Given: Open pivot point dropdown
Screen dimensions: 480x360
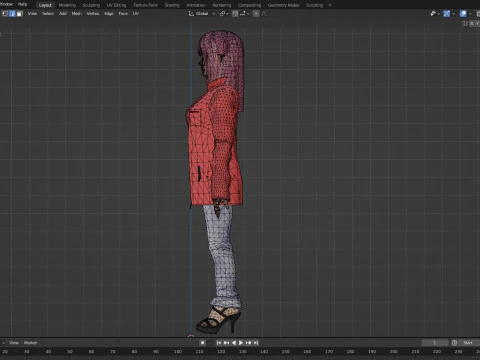Looking at the screenshot, I should (224, 14).
